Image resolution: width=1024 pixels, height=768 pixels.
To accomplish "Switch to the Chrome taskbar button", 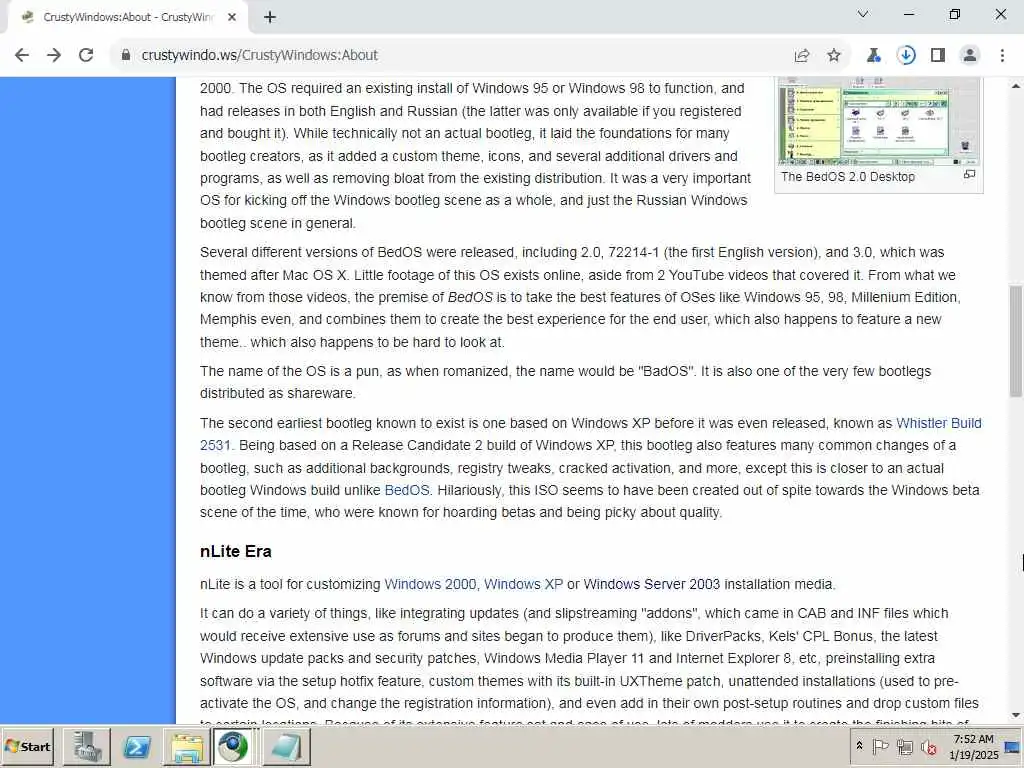I will [233, 747].
